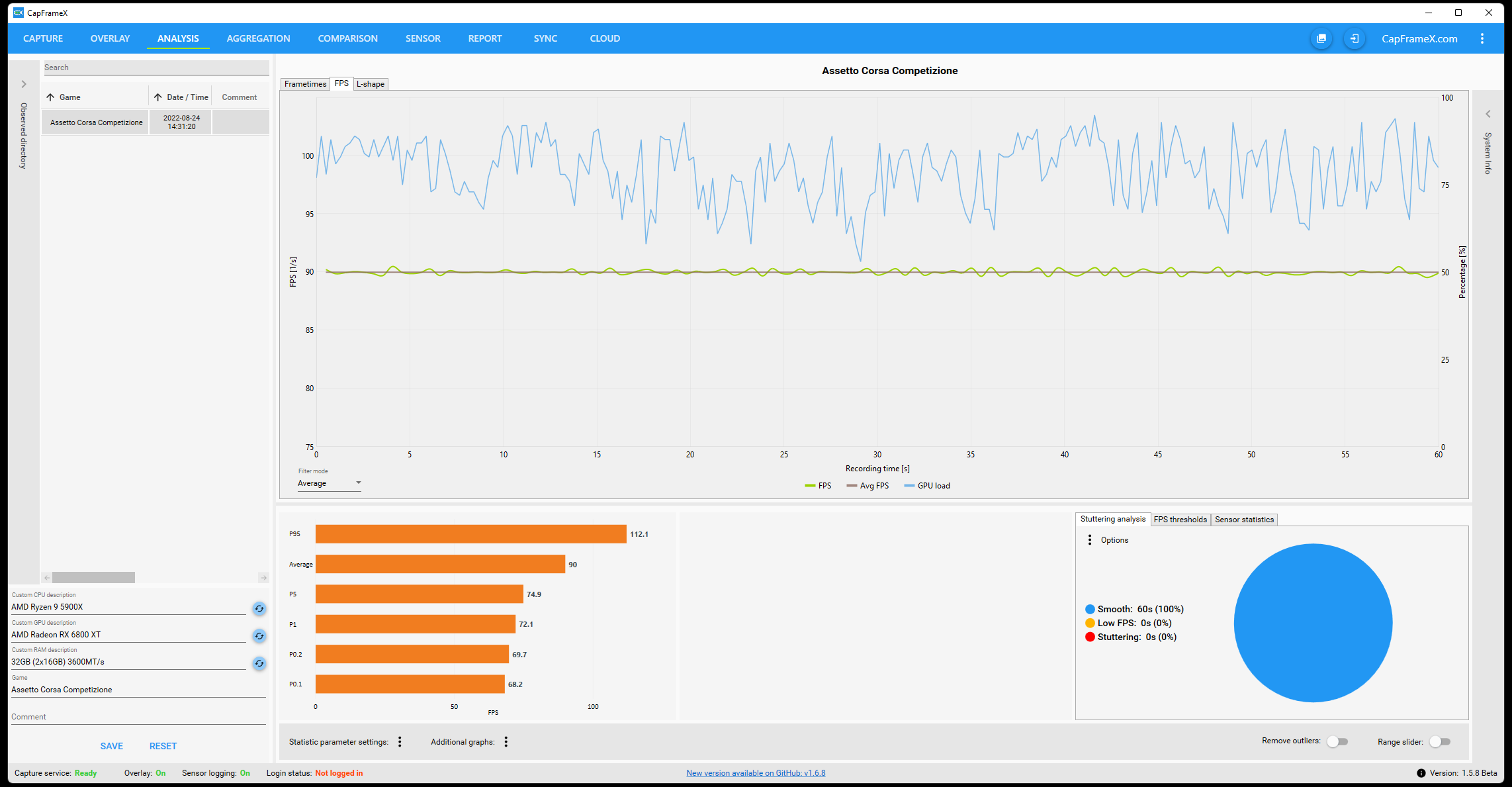The image size is (1512, 787).
Task: Click the SAVE button
Action: pos(111,746)
